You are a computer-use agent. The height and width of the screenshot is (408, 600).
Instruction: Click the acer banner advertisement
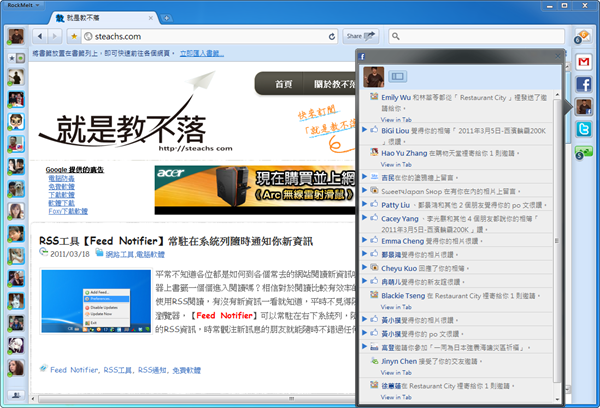point(255,190)
